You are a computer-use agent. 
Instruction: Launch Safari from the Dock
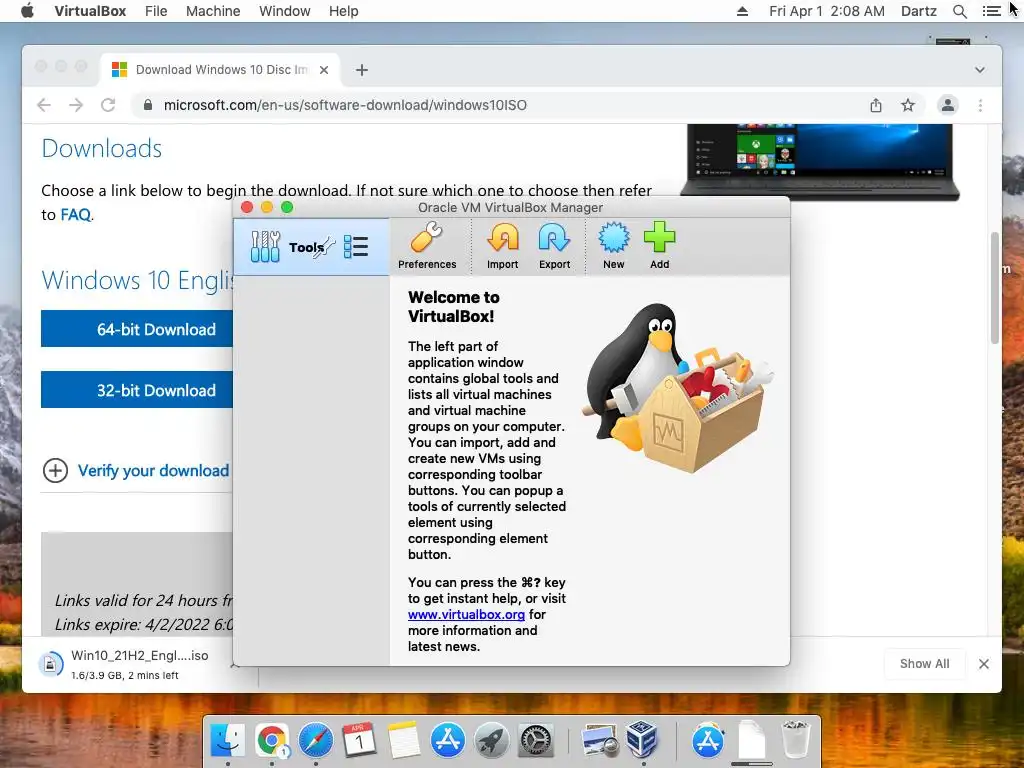(x=315, y=741)
